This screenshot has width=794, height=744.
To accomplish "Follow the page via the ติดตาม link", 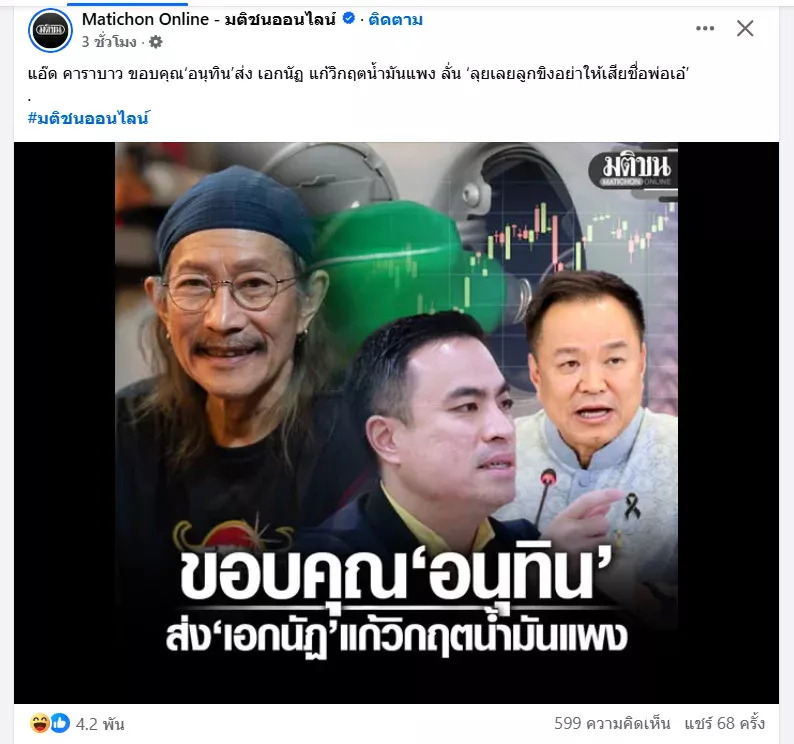I will (x=395, y=20).
